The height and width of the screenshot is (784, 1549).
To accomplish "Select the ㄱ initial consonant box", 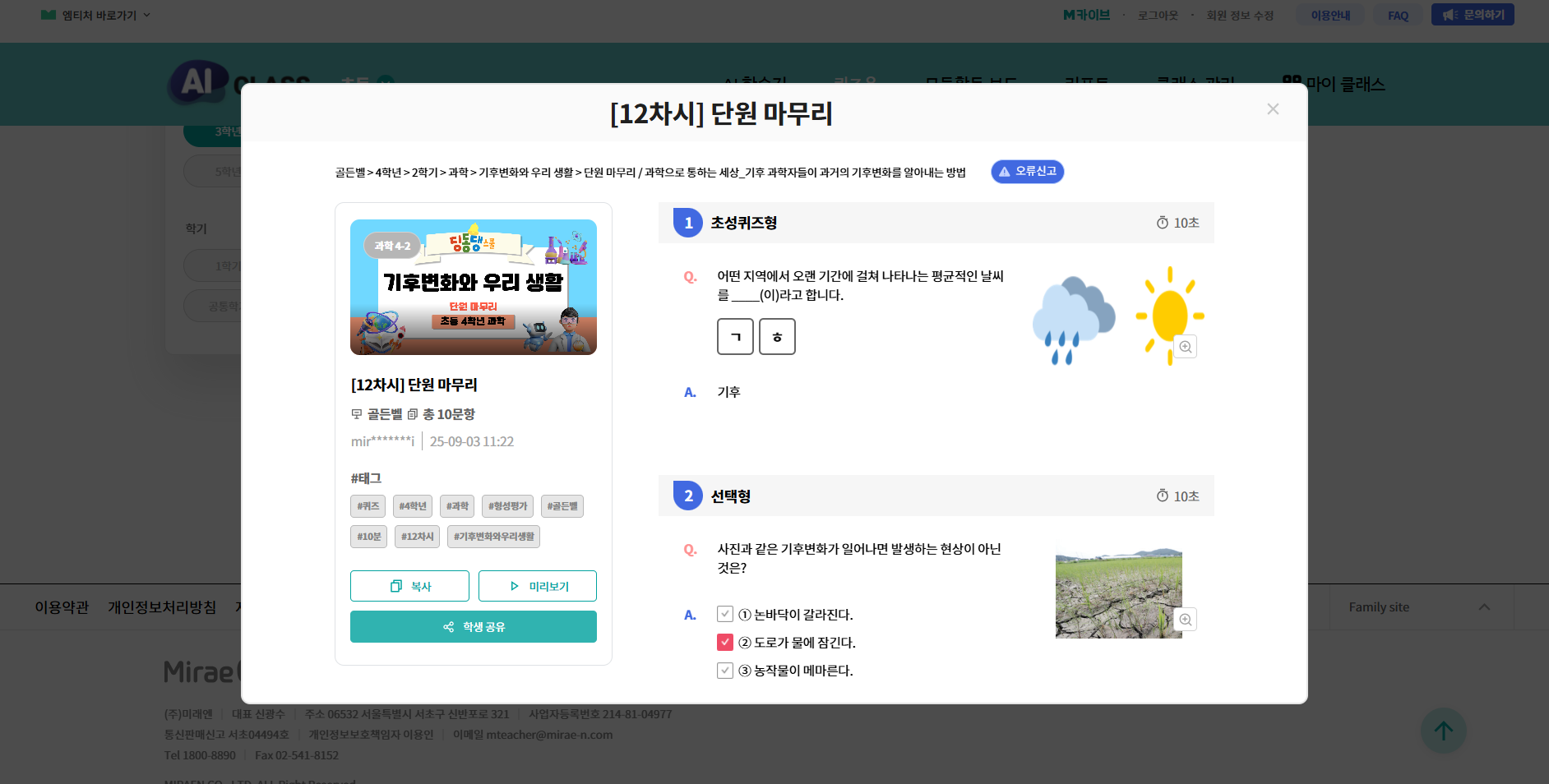I will click(x=735, y=337).
